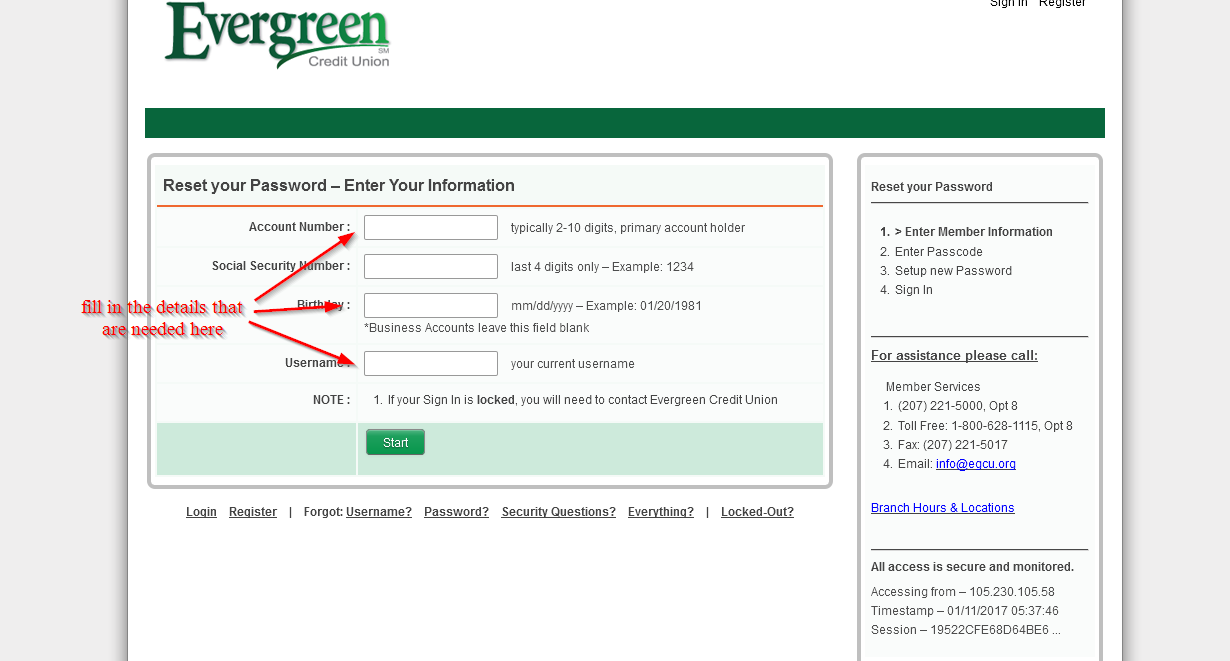Click 'For assistance please call:' heading

[x=954, y=356]
